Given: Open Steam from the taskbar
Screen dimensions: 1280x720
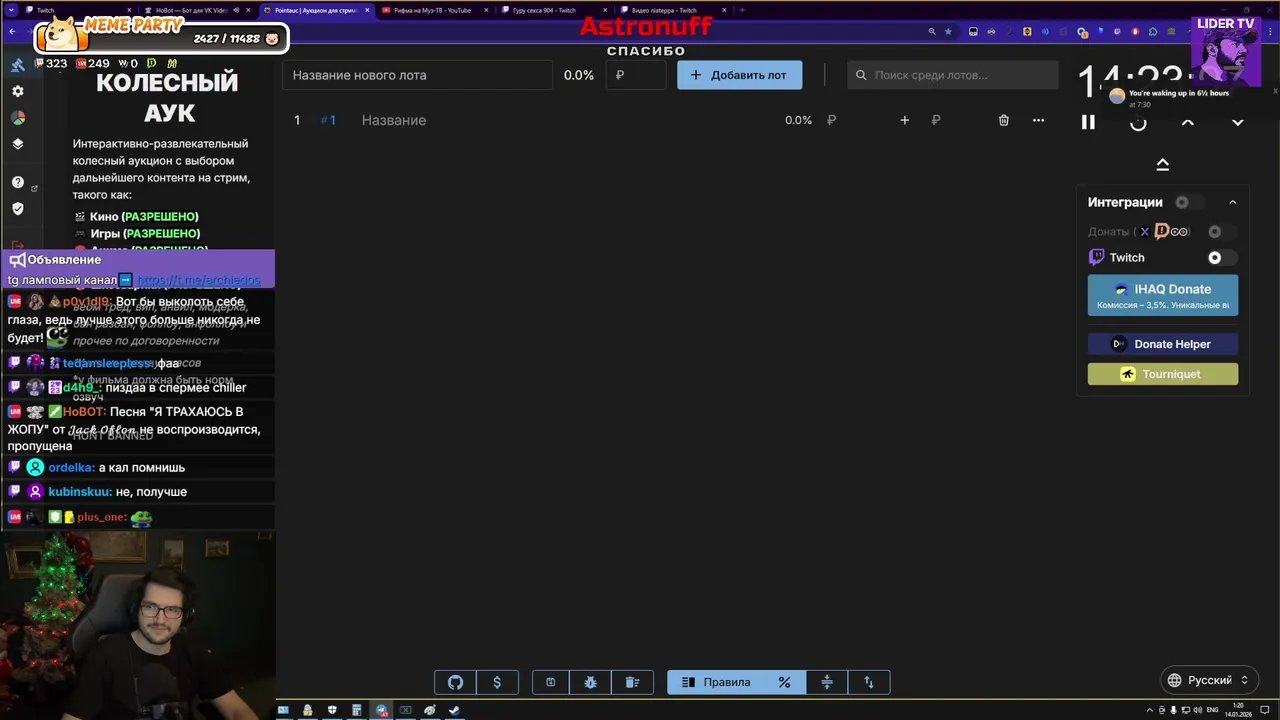Looking at the screenshot, I should (454, 710).
